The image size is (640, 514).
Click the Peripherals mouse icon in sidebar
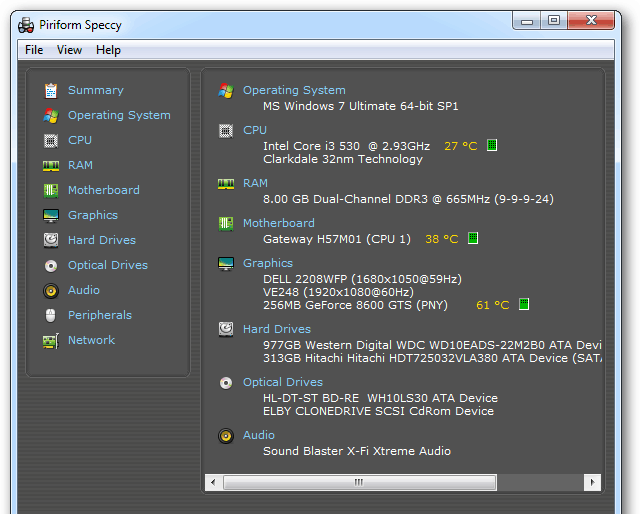point(50,315)
